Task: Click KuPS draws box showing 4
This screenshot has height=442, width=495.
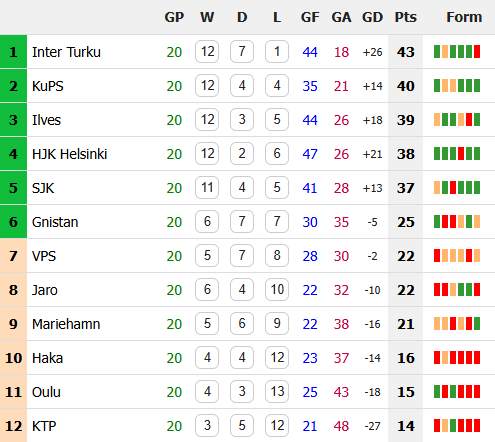Action: (x=242, y=86)
